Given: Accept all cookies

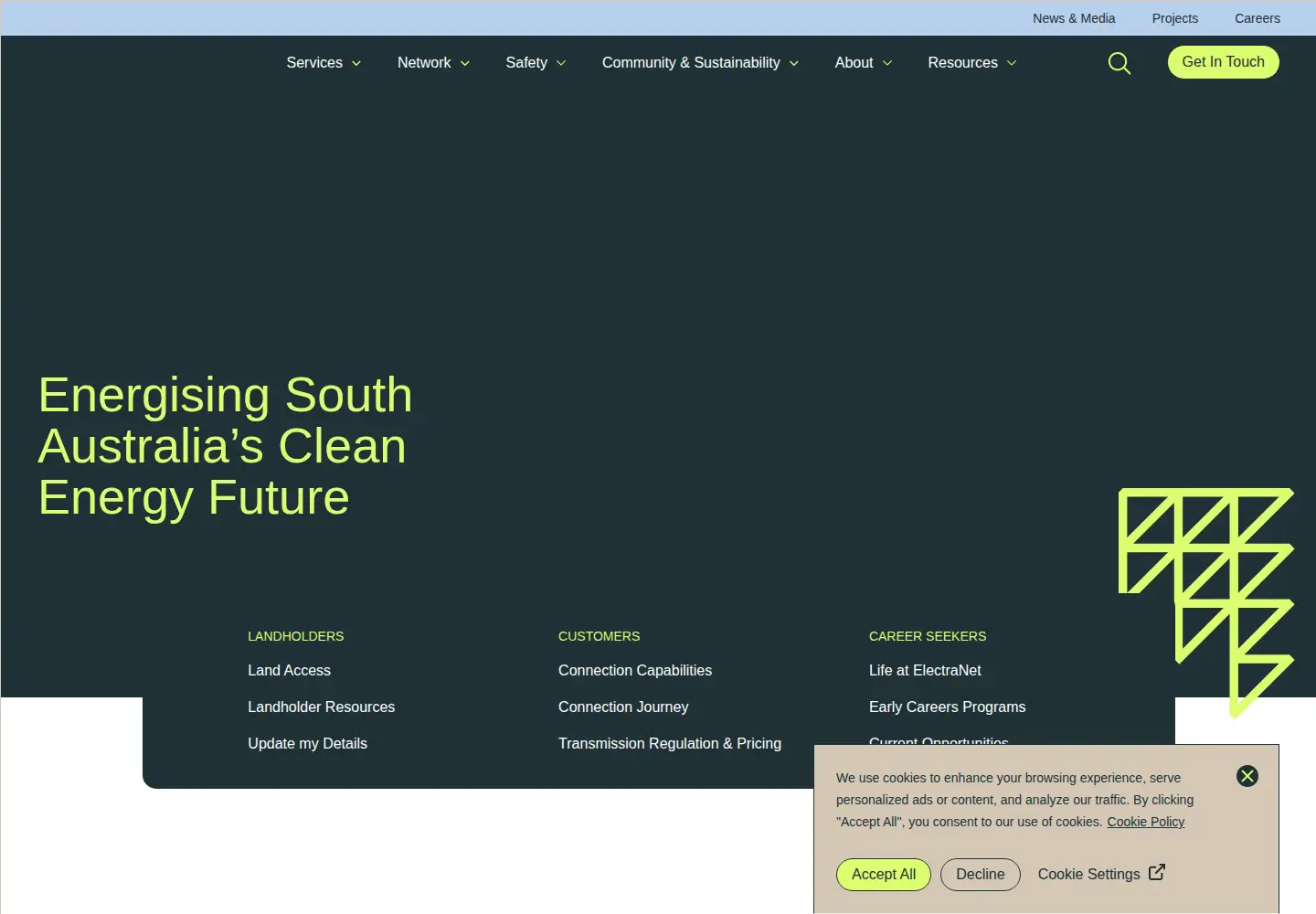Looking at the screenshot, I should [x=884, y=875].
